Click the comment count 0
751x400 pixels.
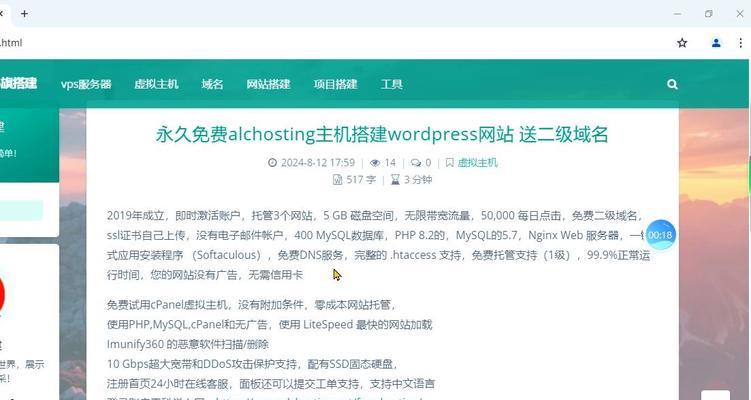click(428, 163)
